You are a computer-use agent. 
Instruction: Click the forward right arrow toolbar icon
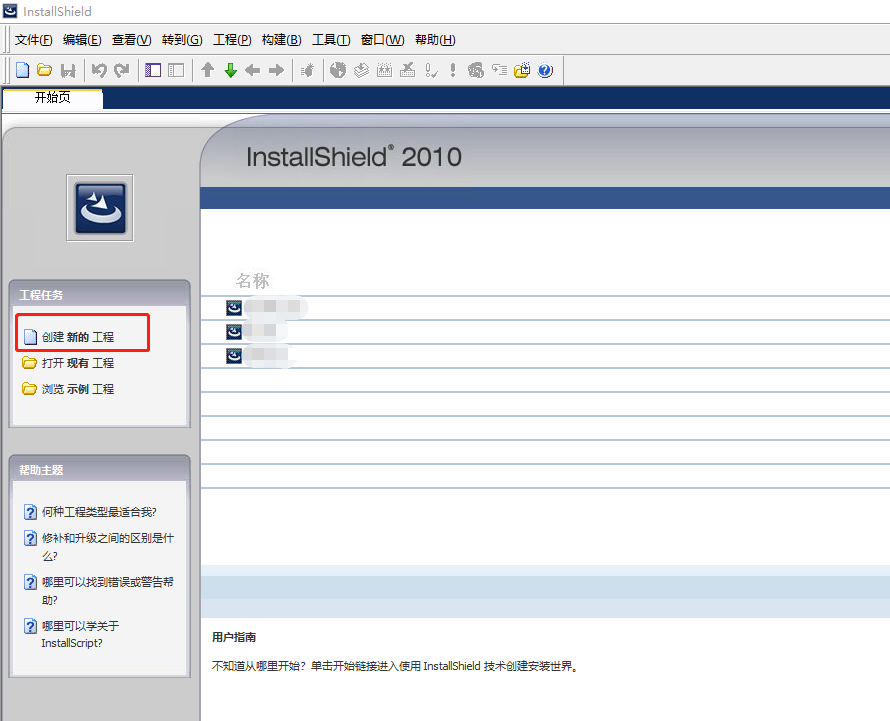coord(276,70)
